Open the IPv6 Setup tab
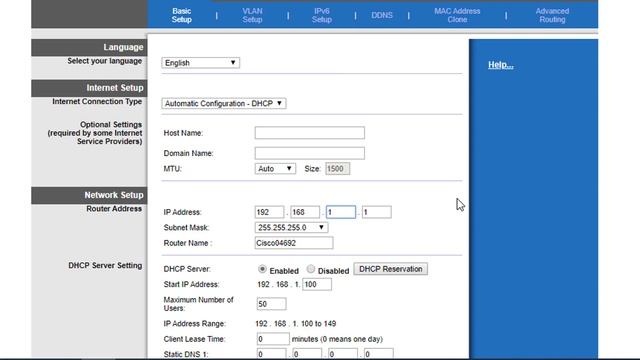Viewport: 640px width, 360px height. [x=322, y=15]
